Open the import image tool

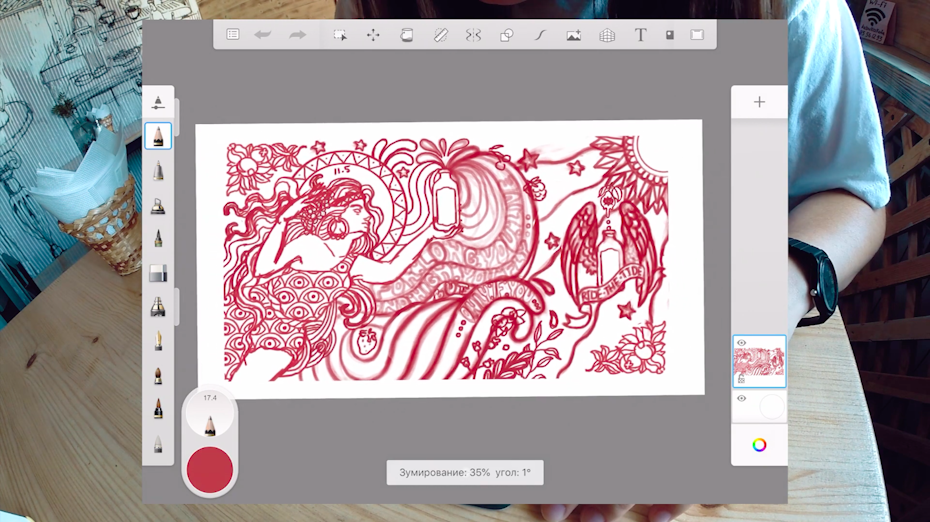[x=573, y=35]
